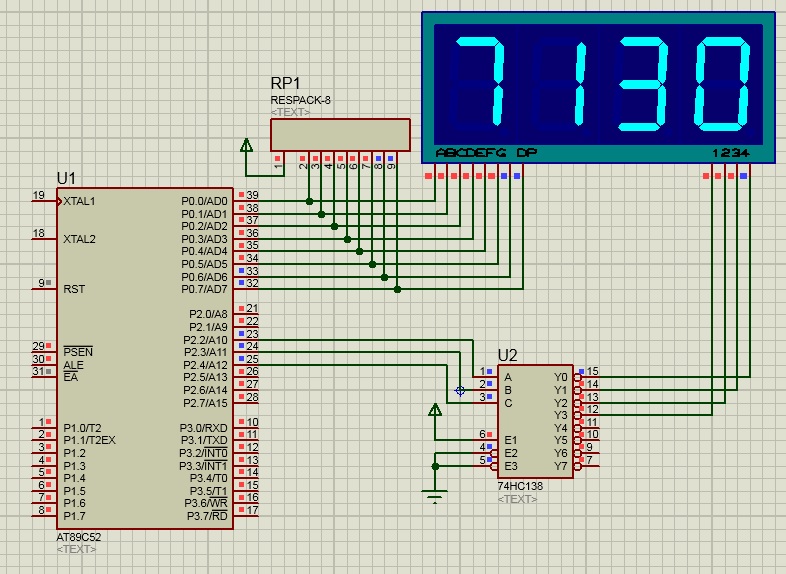Click the junction dot on the P0.7 wire
The height and width of the screenshot is (574, 786).
click(x=397, y=289)
